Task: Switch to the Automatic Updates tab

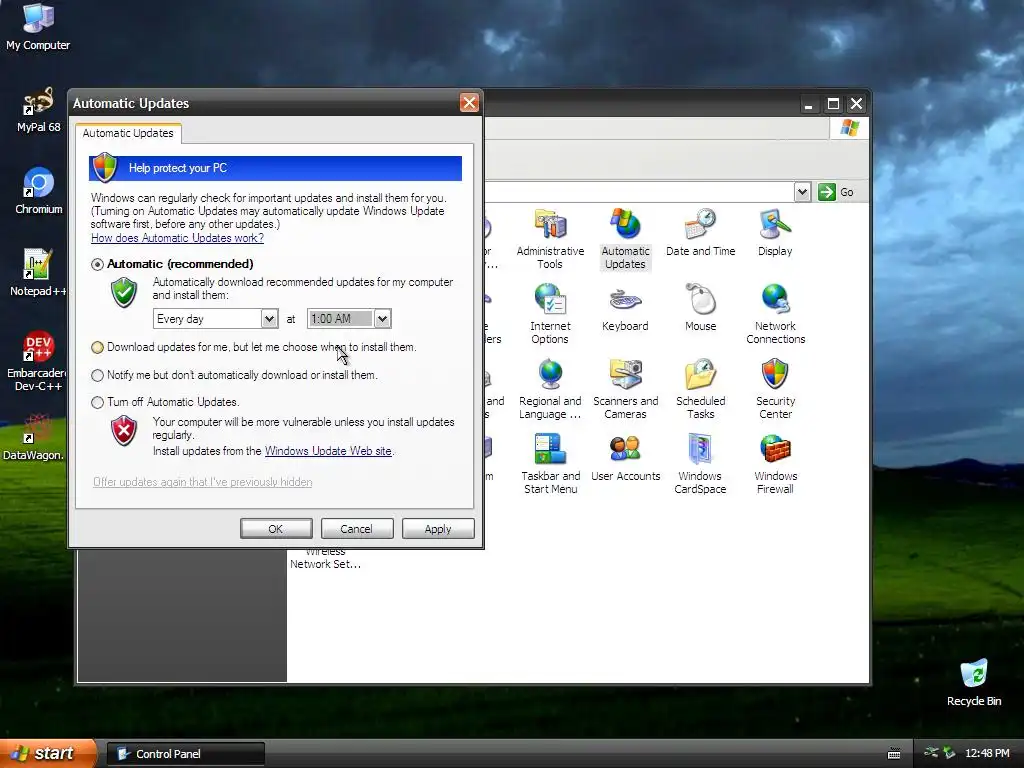Action: (x=128, y=133)
